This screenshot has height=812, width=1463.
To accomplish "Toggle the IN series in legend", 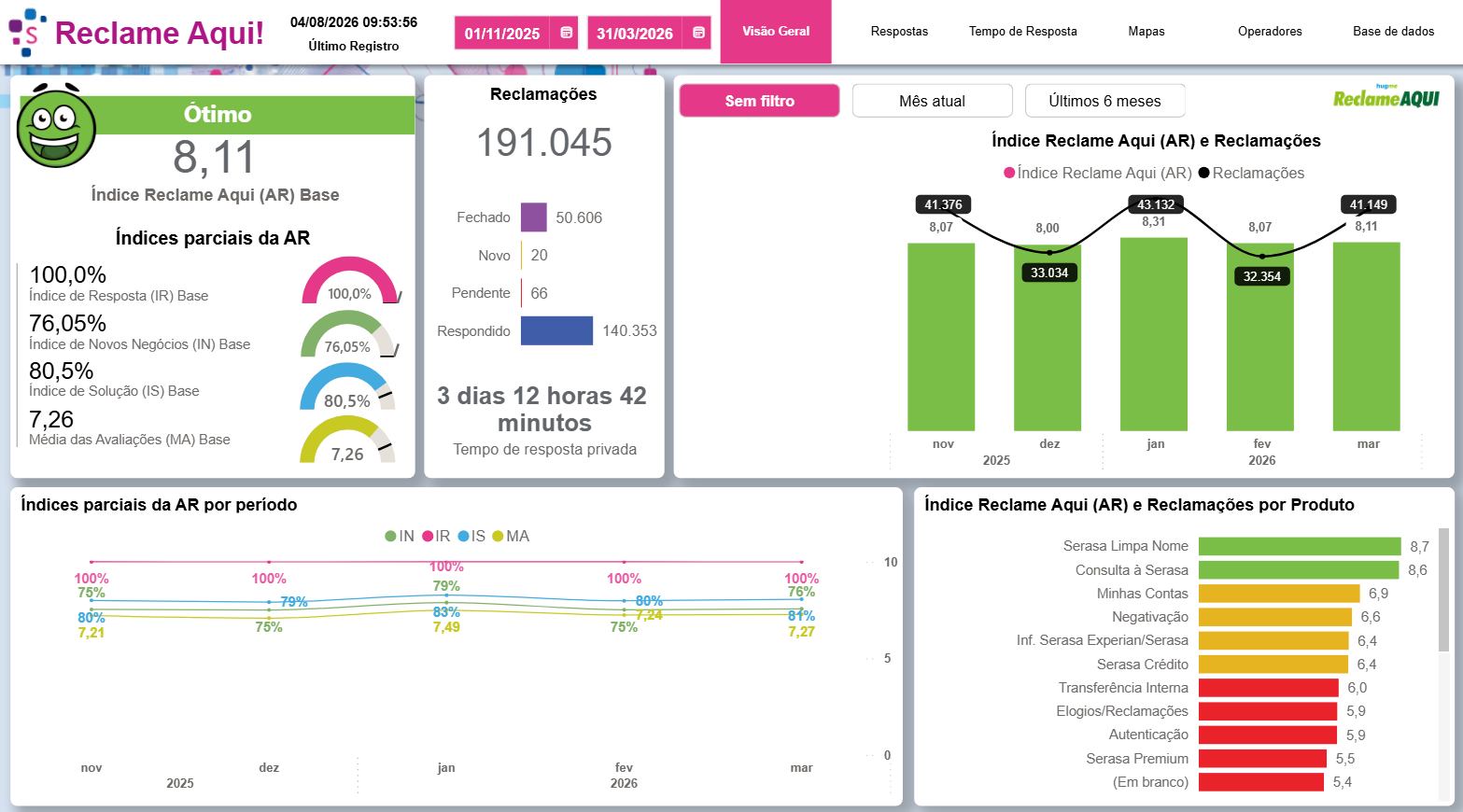I will pyautogui.click(x=400, y=537).
